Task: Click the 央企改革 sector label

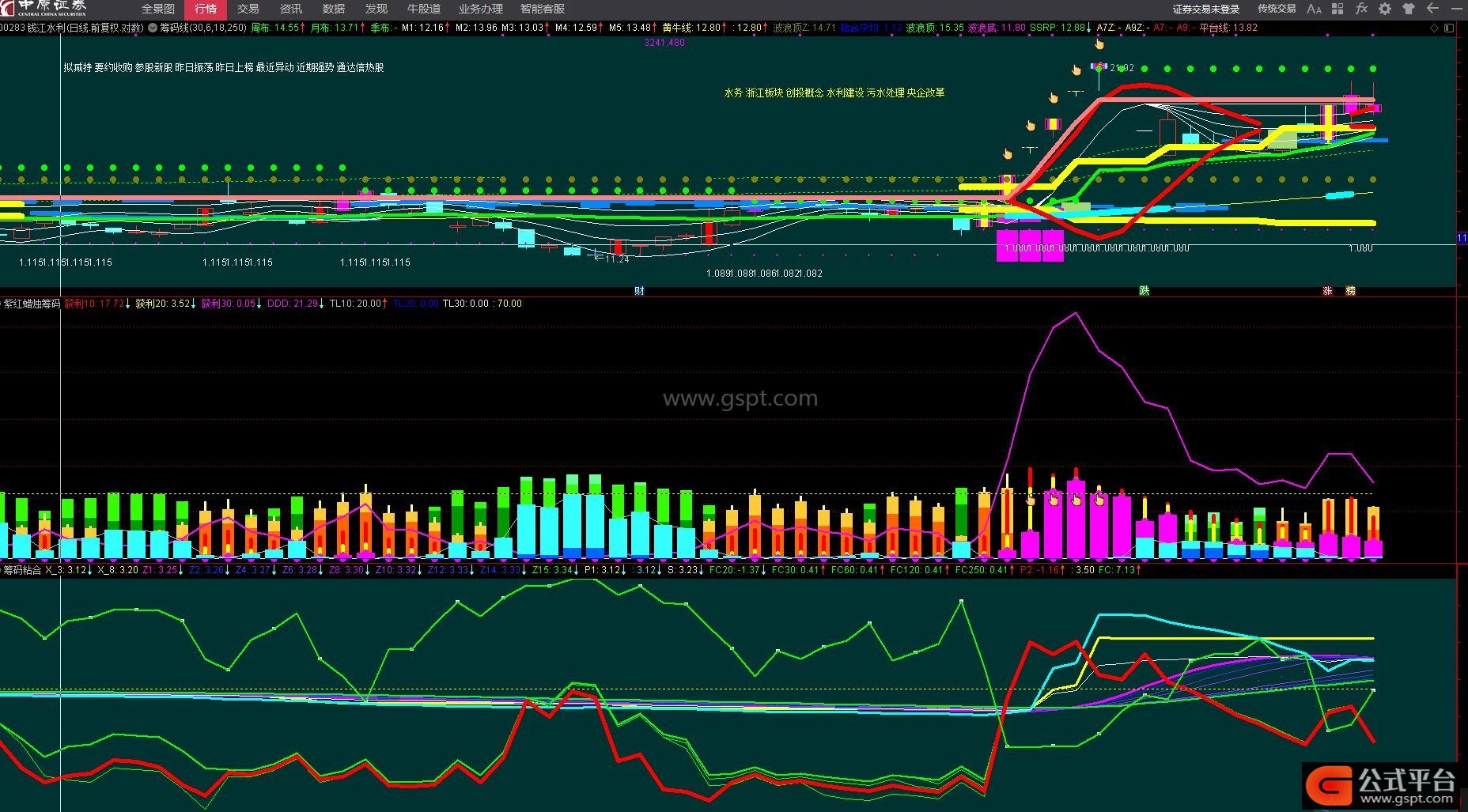Action: tap(925, 93)
